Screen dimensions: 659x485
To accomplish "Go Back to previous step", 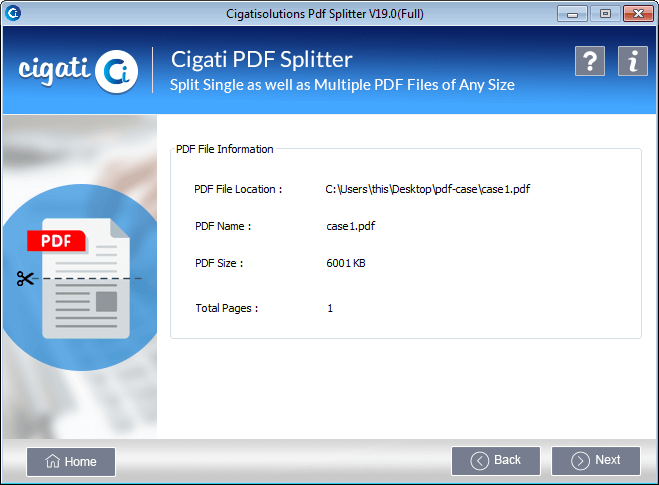I will [496, 461].
